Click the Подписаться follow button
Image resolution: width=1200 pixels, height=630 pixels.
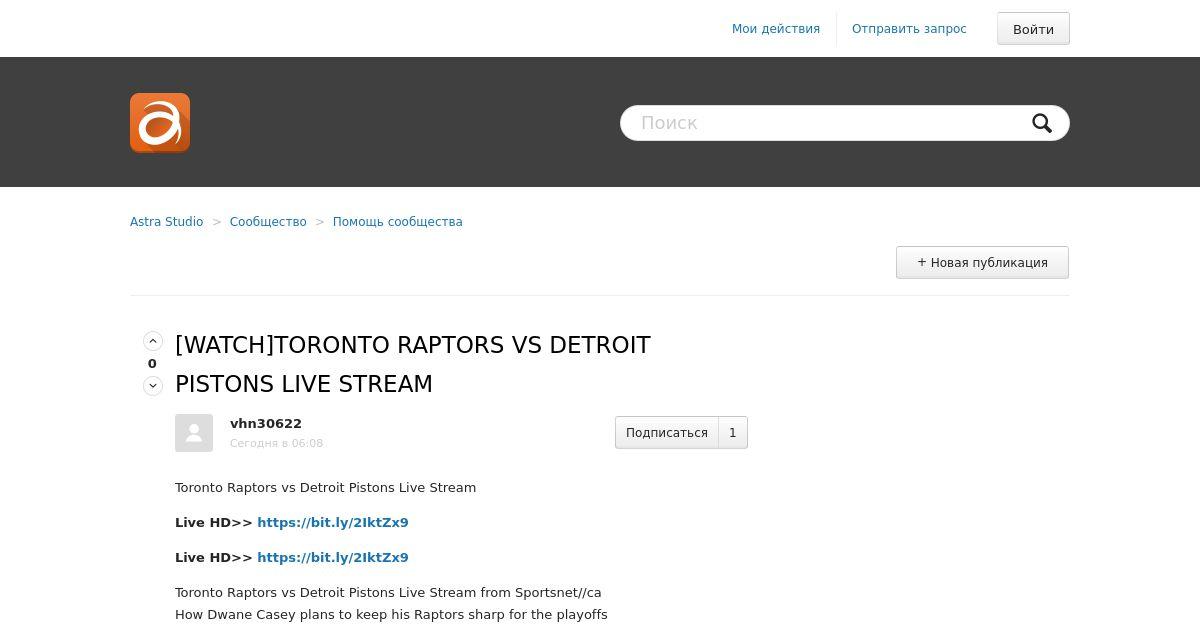click(x=667, y=433)
